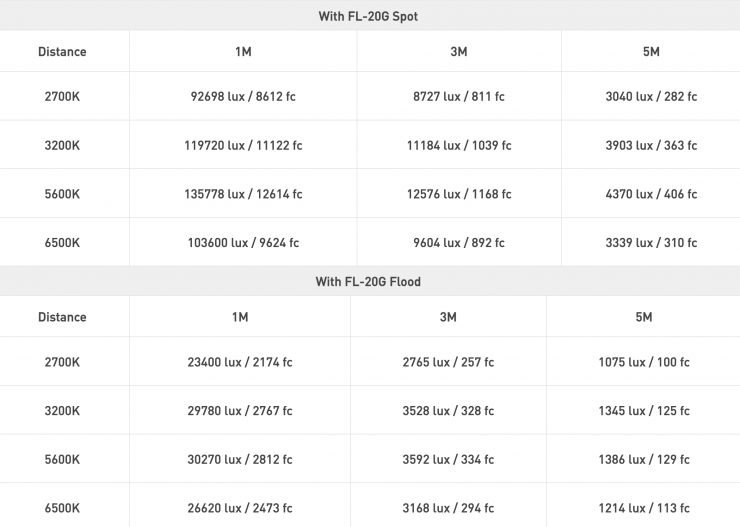Select the 3528 lux / 328 fc cell
This screenshot has width=740, height=527.
coord(448,411)
